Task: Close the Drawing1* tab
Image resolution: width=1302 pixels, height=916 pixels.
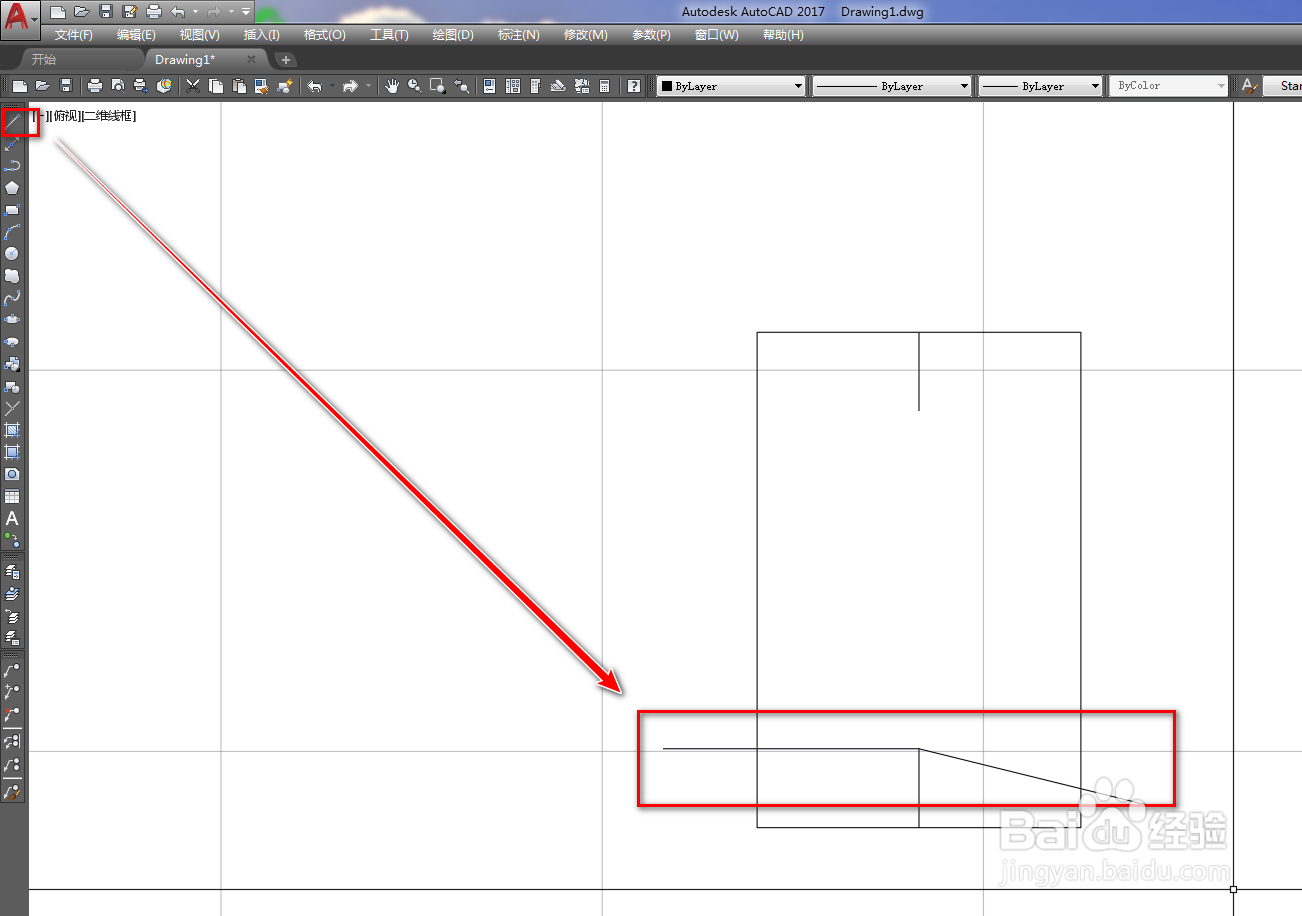Action: tap(252, 60)
